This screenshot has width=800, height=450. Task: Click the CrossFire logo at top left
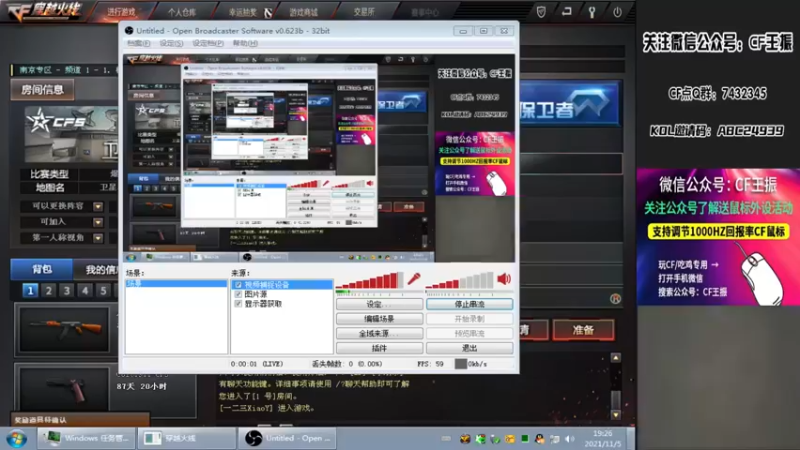pyautogui.click(x=45, y=11)
